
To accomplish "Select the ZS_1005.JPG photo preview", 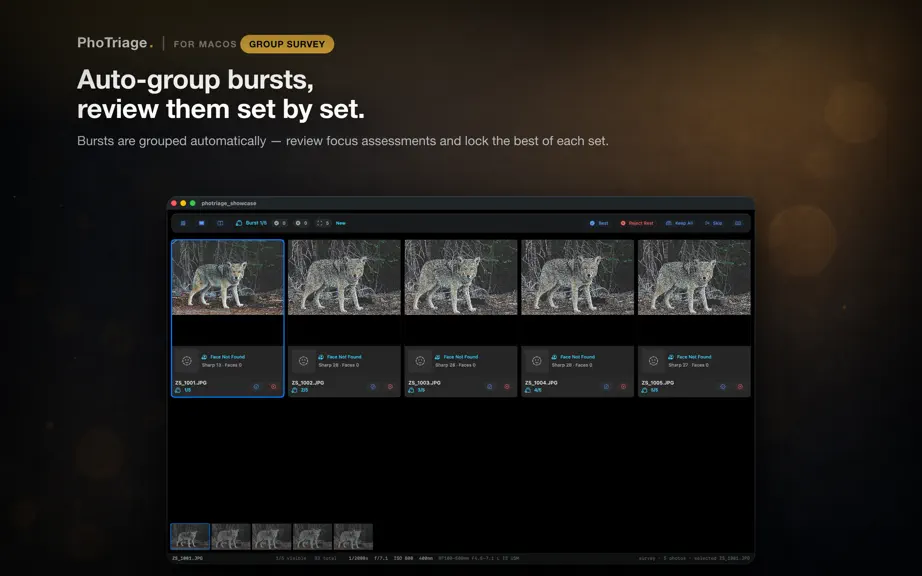I will click(x=694, y=277).
